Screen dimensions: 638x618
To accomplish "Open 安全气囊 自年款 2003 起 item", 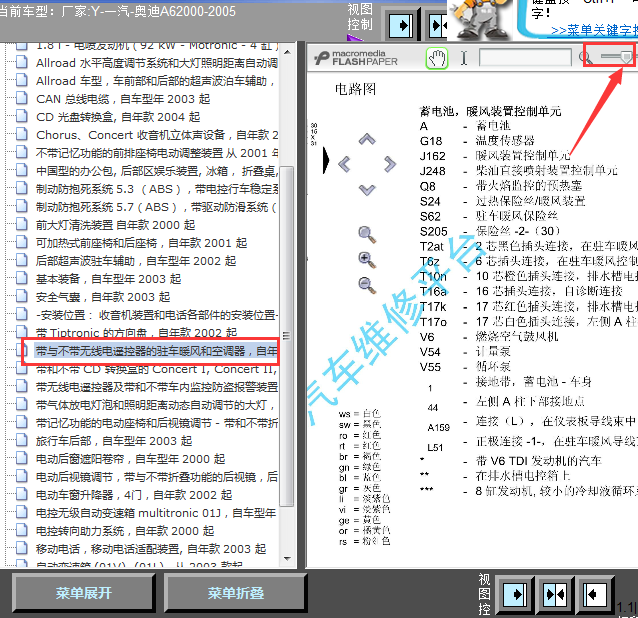I will pyautogui.click(x=103, y=297).
